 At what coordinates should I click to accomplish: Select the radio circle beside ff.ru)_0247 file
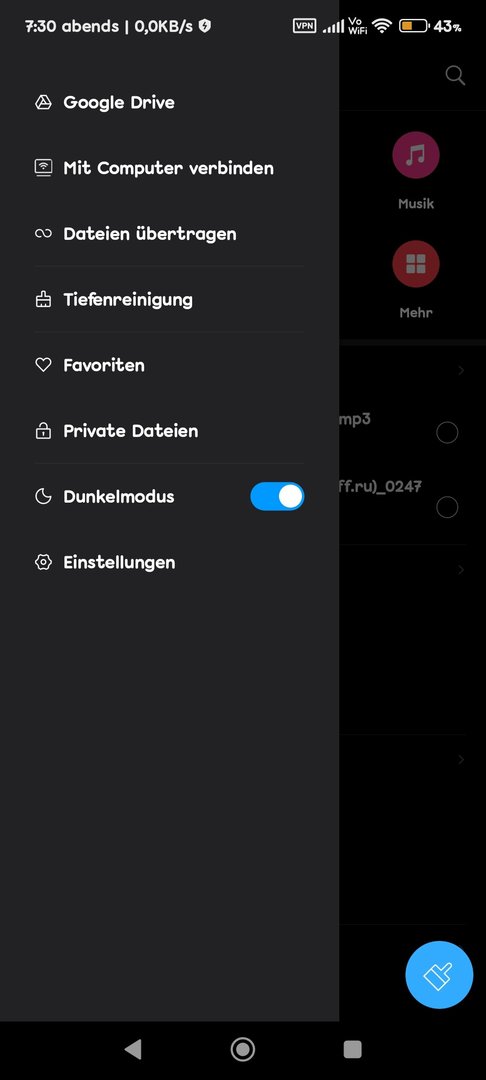(447, 507)
